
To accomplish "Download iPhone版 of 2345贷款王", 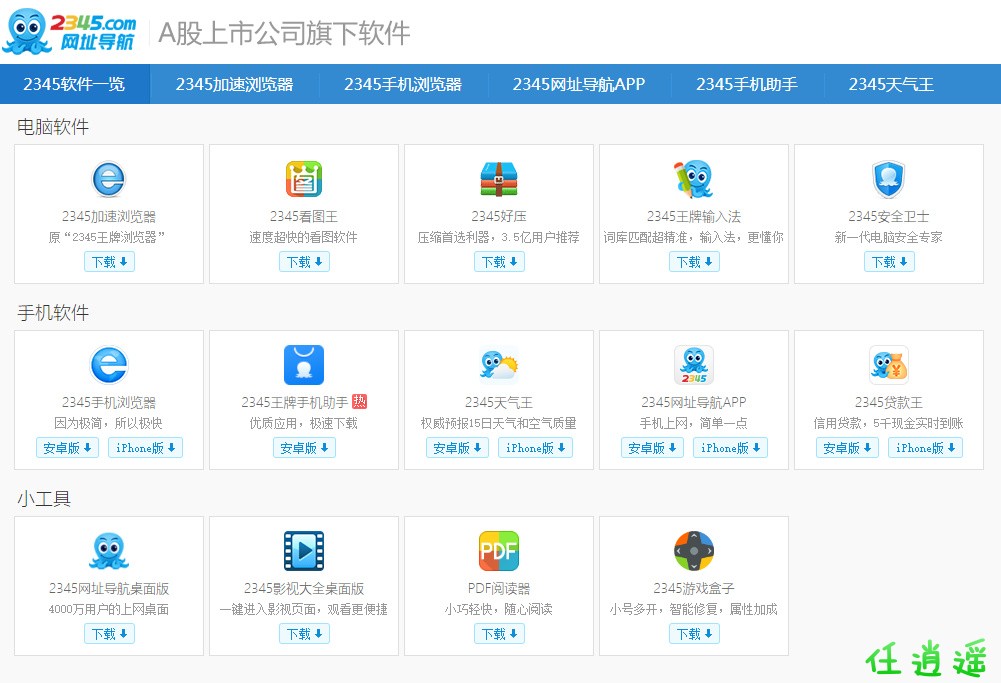I will pyautogui.click(x=926, y=447).
